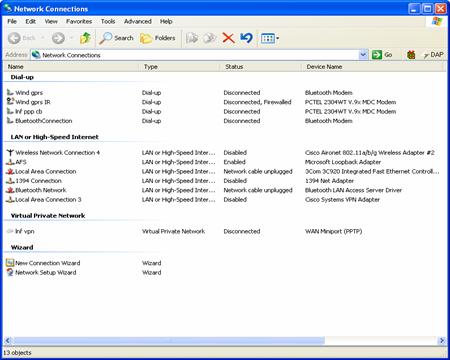The height and width of the screenshot is (360, 450).
Task: Go up one folder level
Action: [x=85, y=38]
